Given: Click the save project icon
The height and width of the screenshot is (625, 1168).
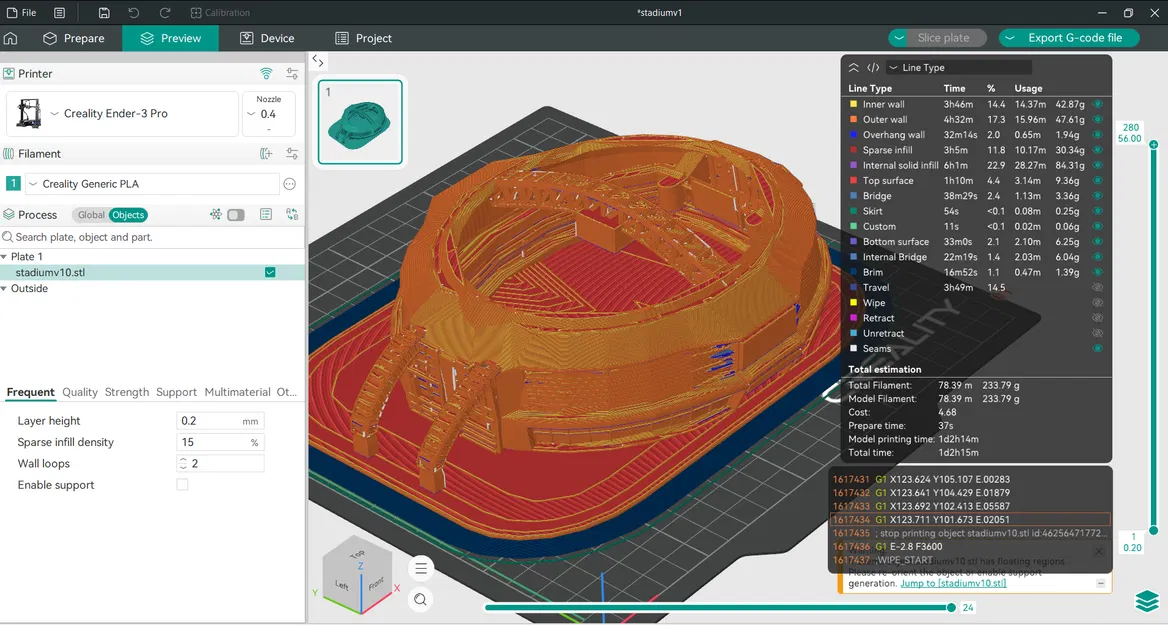Looking at the screenshot, I should tap(105, 13).
